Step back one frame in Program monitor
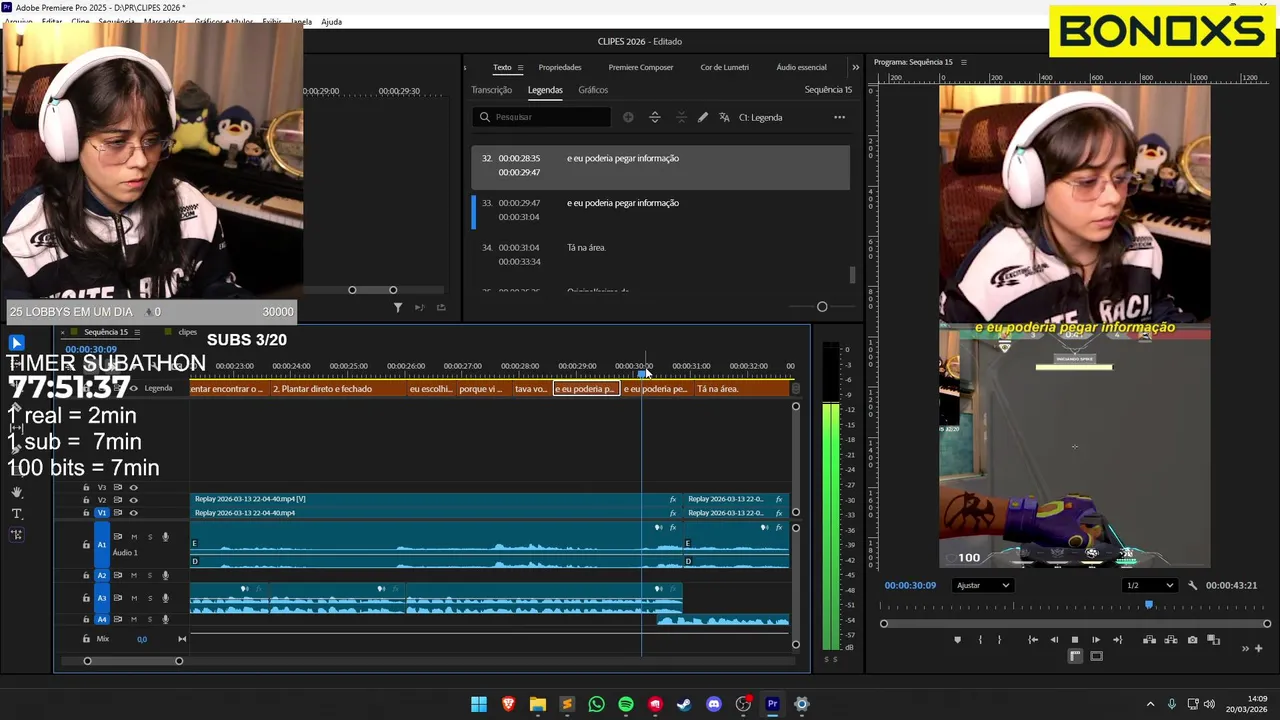 (x=1054, y=640)
